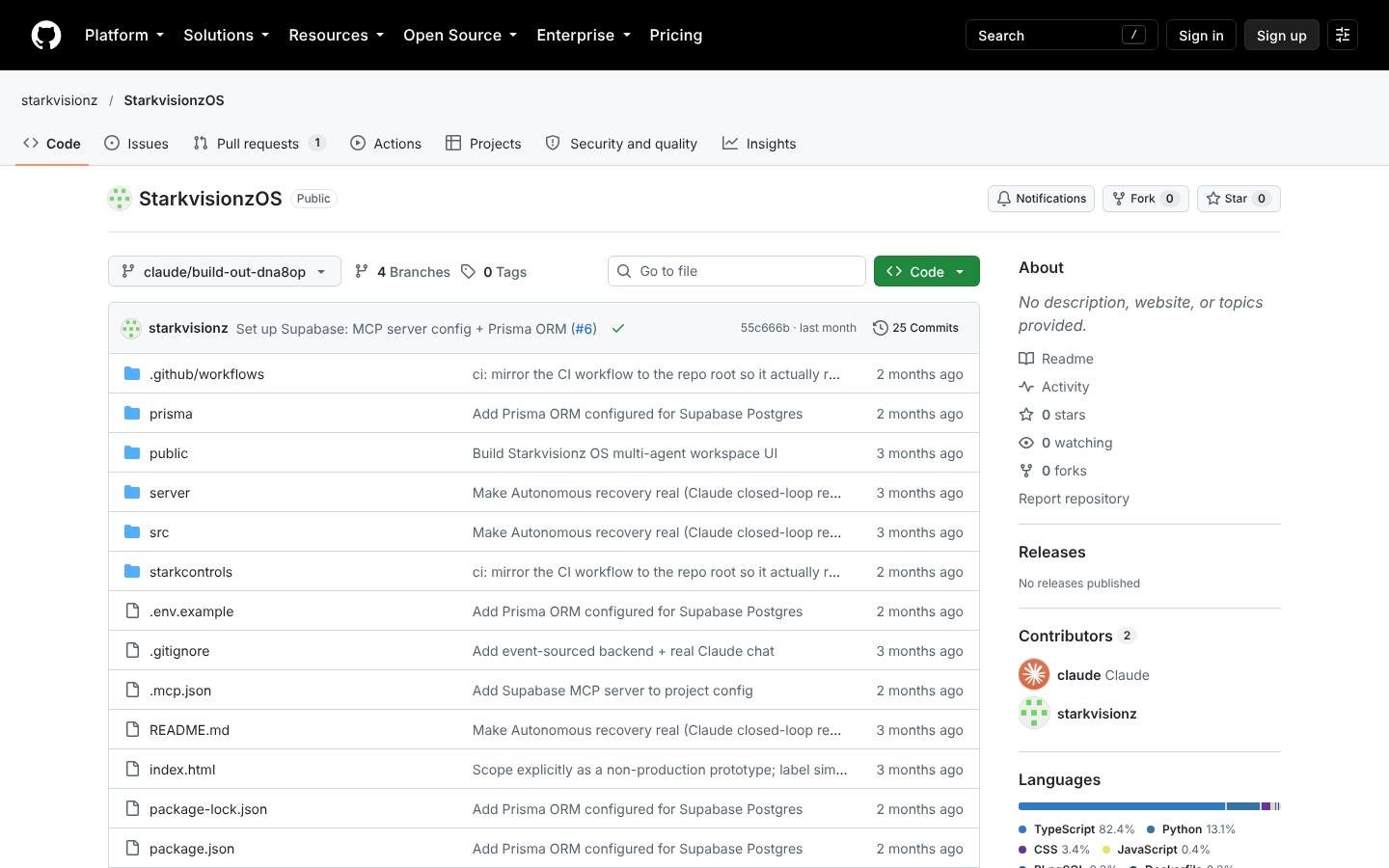The image size is (1389, 868).
Task: Open the Actions tab
Action: [x=386, y=144]
